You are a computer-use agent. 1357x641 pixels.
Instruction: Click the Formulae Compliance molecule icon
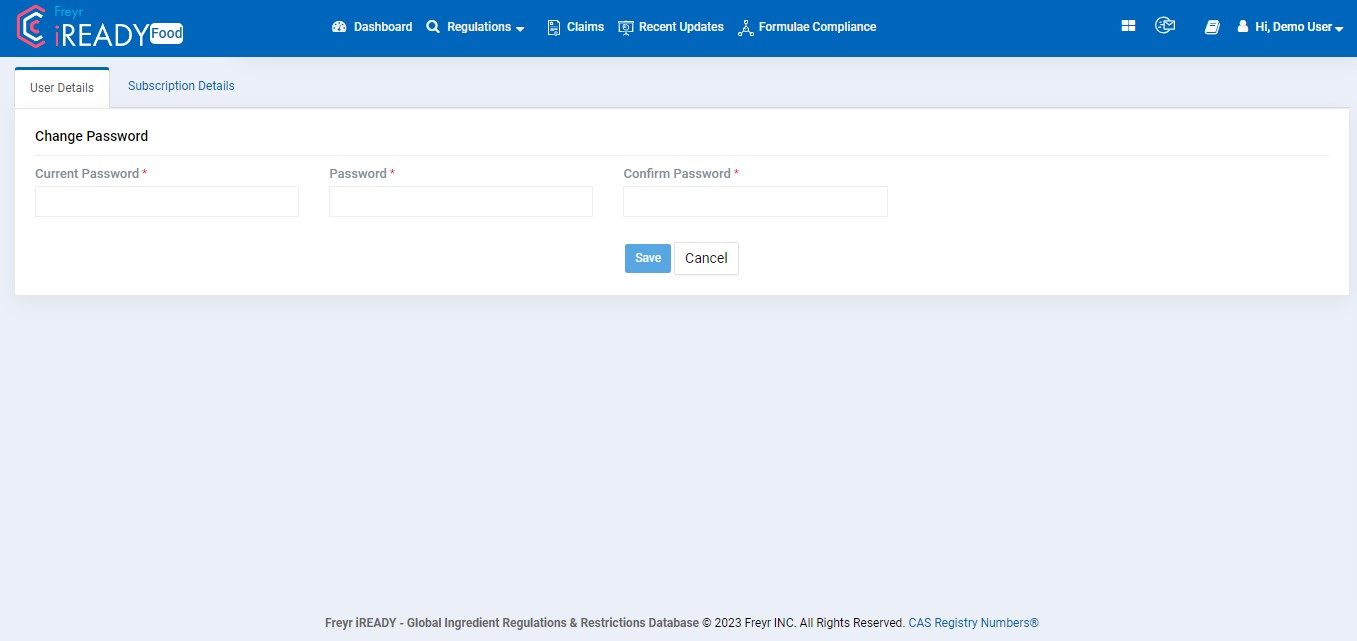point(745,28)
